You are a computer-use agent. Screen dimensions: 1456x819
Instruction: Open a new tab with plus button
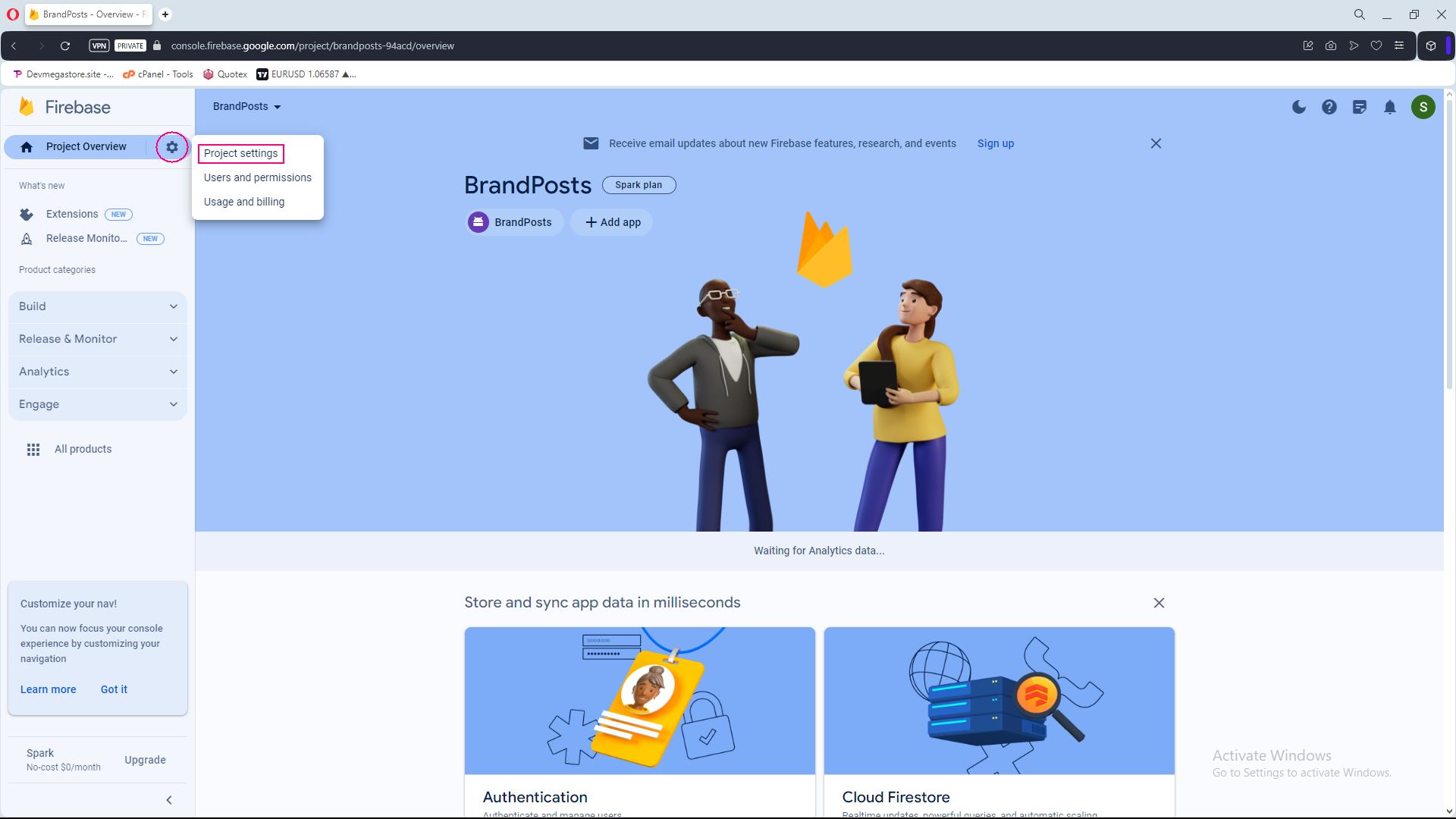click(x=165, y=14)
